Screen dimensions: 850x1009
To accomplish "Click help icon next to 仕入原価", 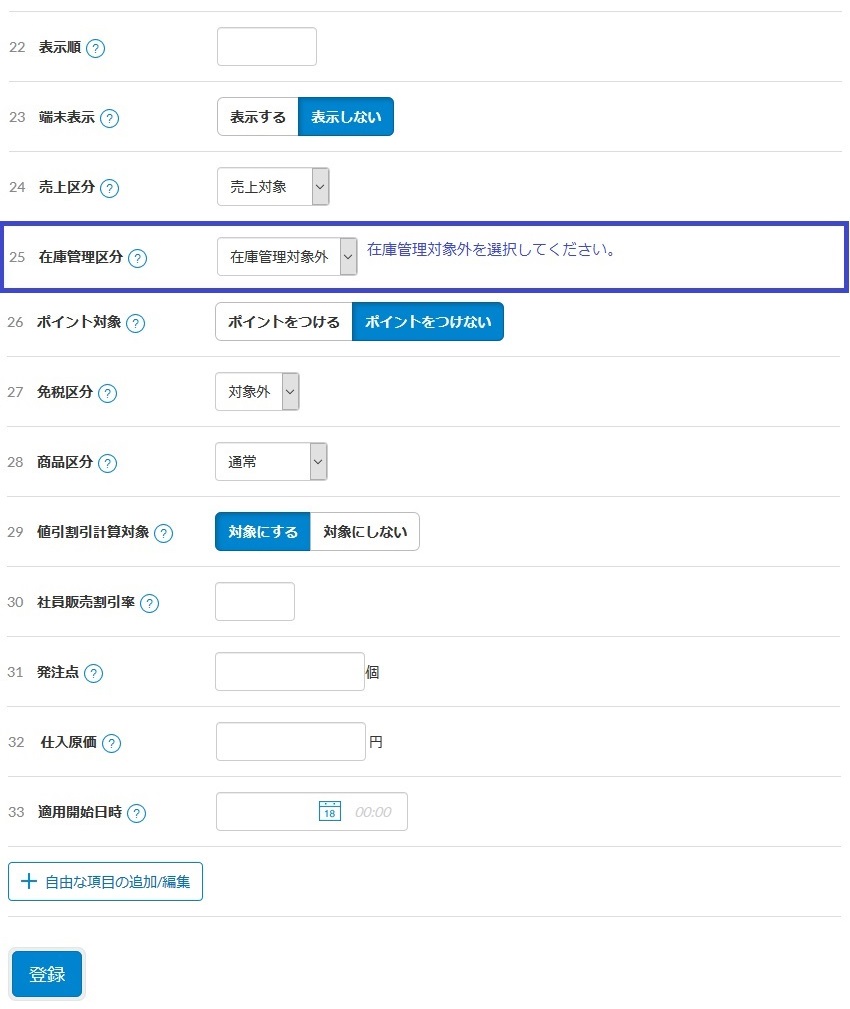I will click(x=111, y=744).
